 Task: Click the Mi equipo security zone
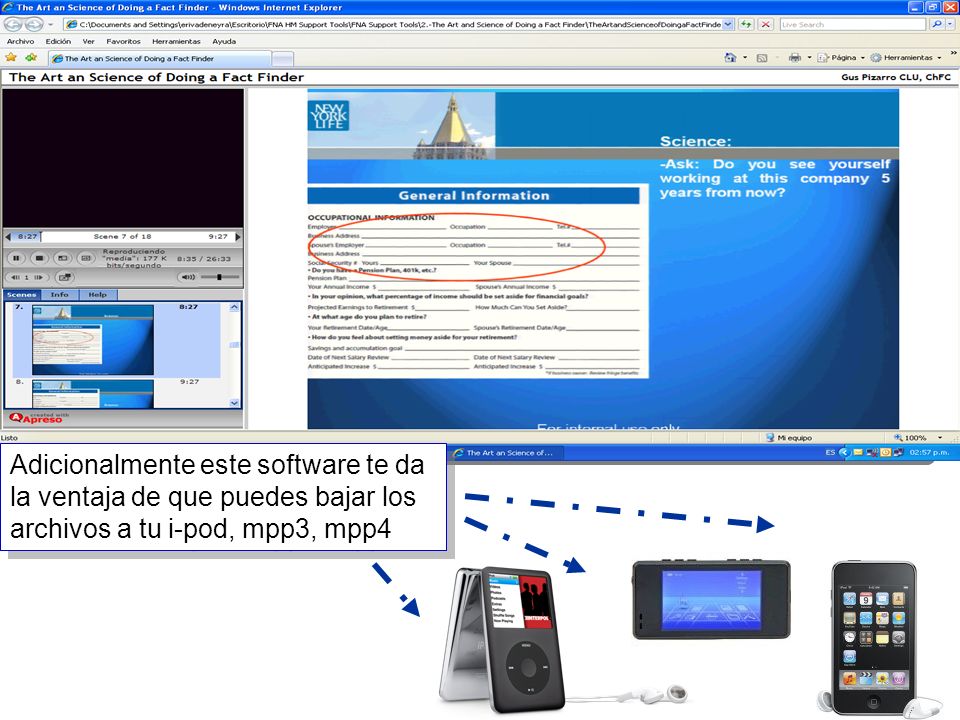(789, 438)
